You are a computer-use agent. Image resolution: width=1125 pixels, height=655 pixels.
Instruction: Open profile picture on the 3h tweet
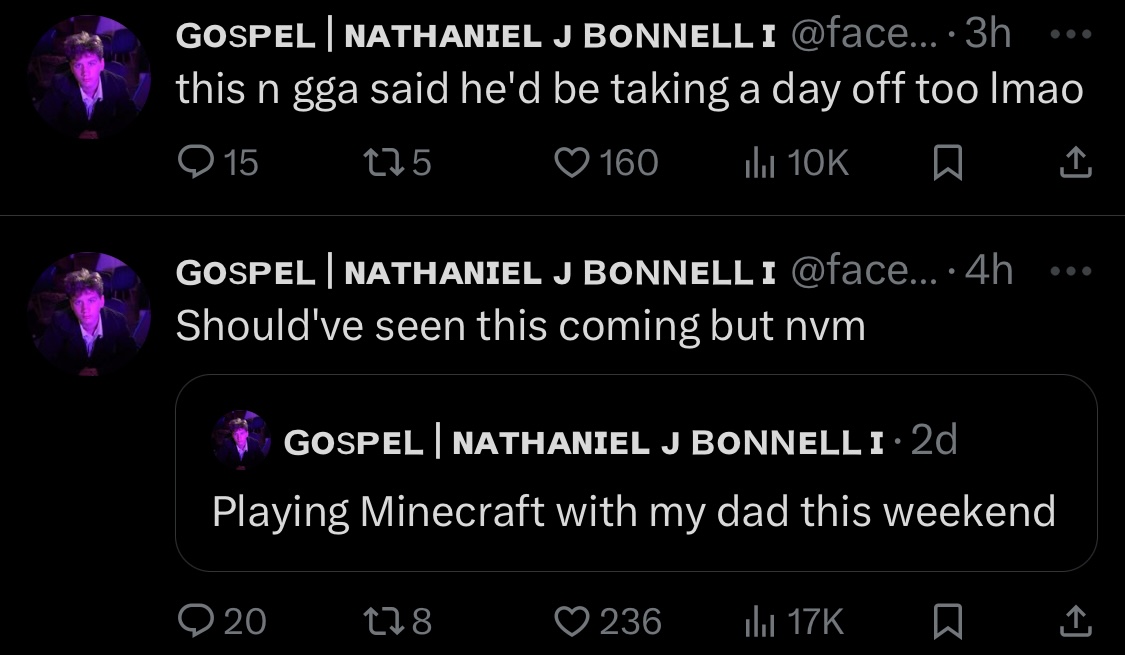click(89, 76)
